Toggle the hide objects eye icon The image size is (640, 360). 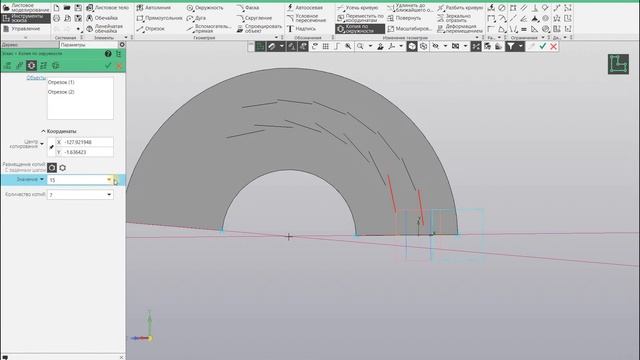tap(436, 47)
